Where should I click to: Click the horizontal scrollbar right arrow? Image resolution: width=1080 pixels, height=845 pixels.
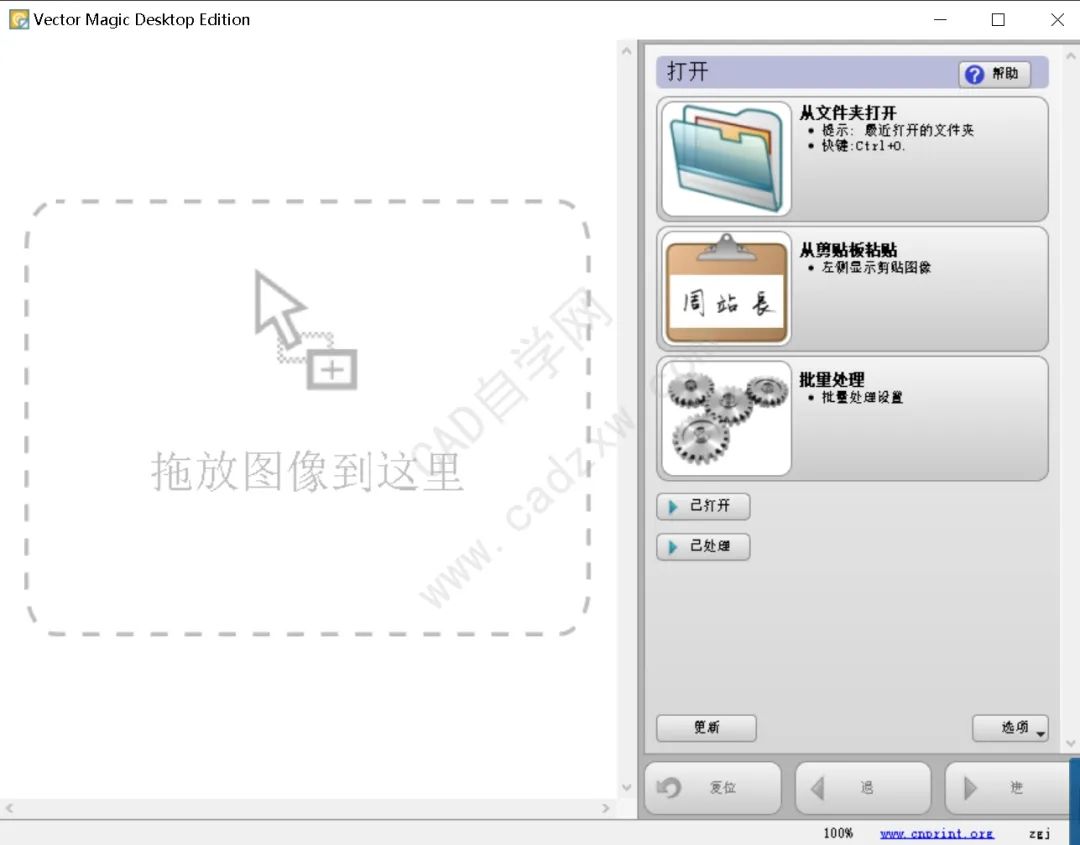pos(605,808)
